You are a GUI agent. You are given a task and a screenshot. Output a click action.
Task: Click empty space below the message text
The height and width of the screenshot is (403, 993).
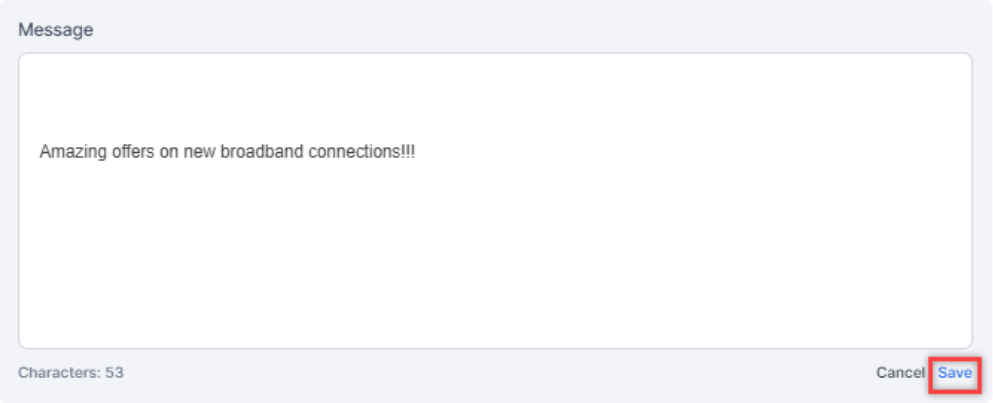pos(495,260)
